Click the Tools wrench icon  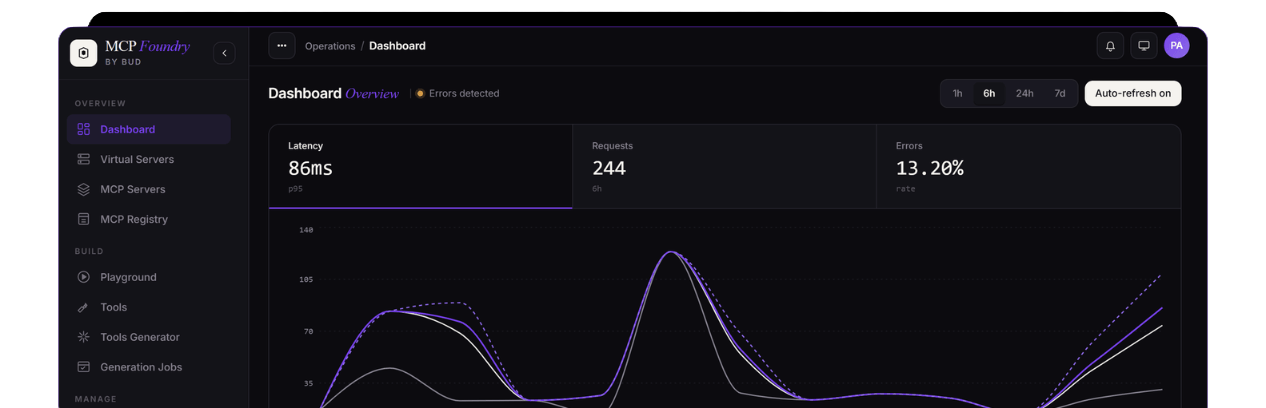coord(84,307)
